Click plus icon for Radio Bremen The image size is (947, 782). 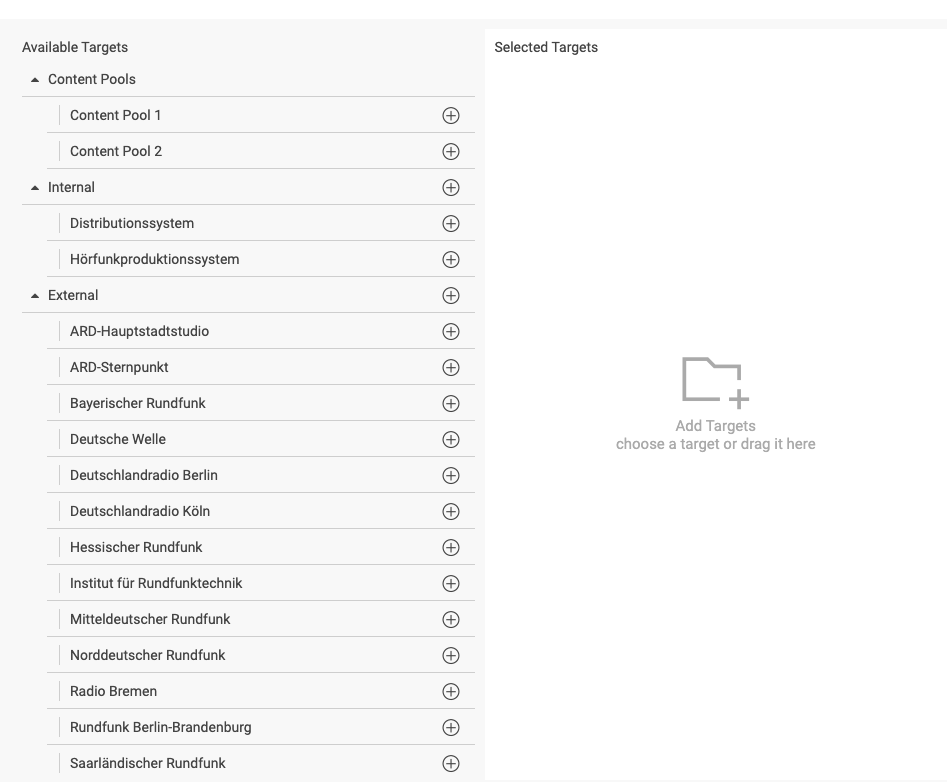click(451, 691)
